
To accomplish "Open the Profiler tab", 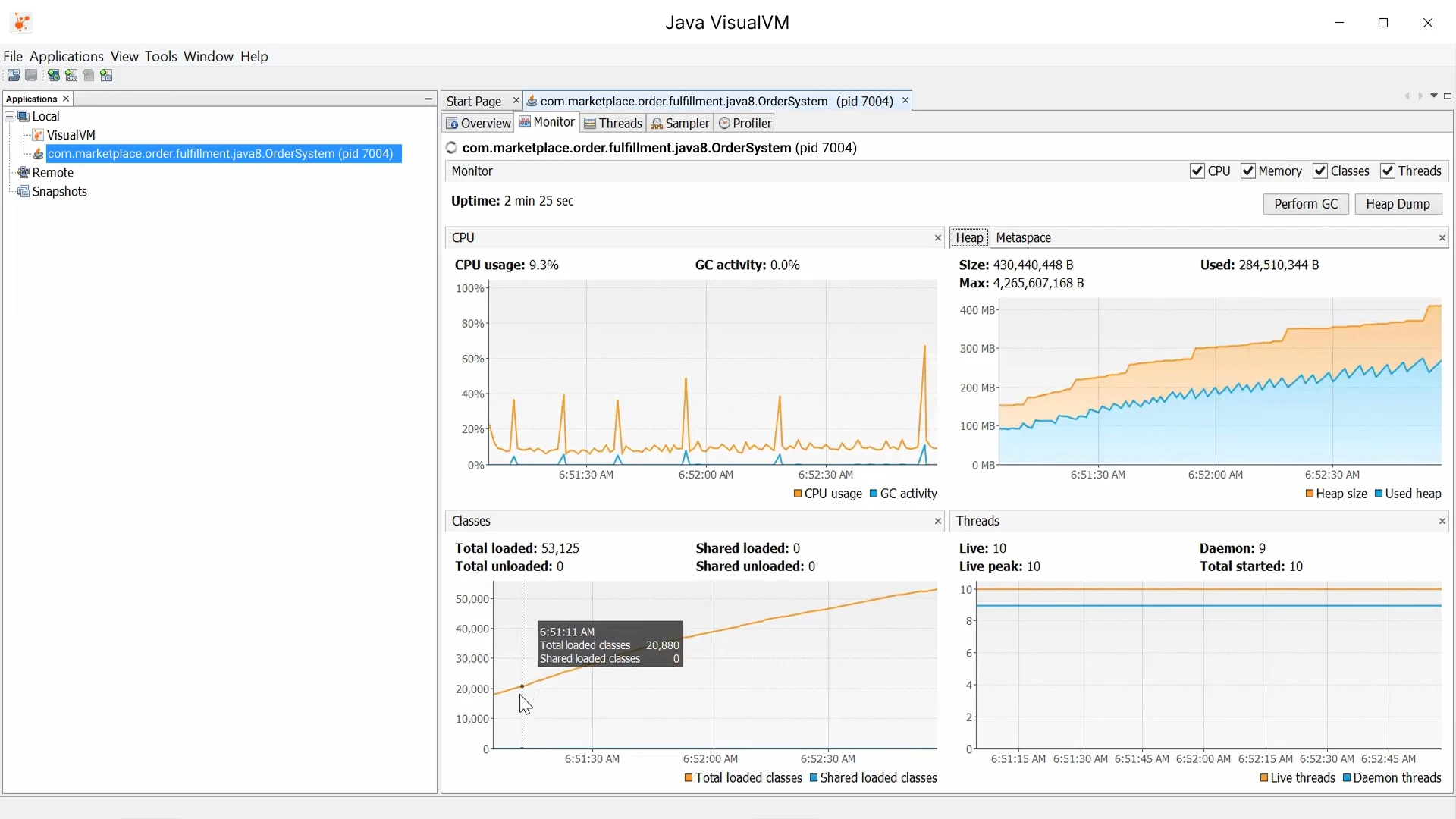I will pyautogui.click(x=745, y=123).
